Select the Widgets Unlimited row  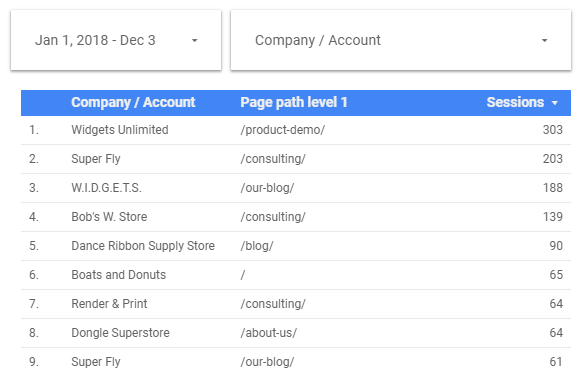(296, 130)
